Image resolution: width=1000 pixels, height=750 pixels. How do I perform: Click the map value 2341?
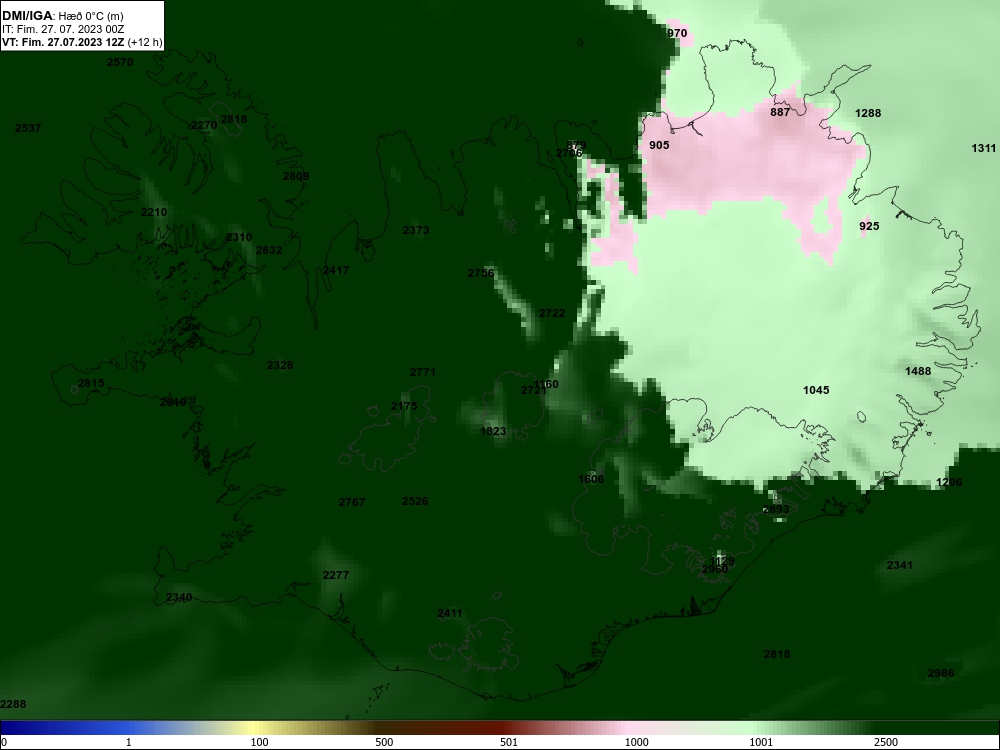click(x=900, y=565)
